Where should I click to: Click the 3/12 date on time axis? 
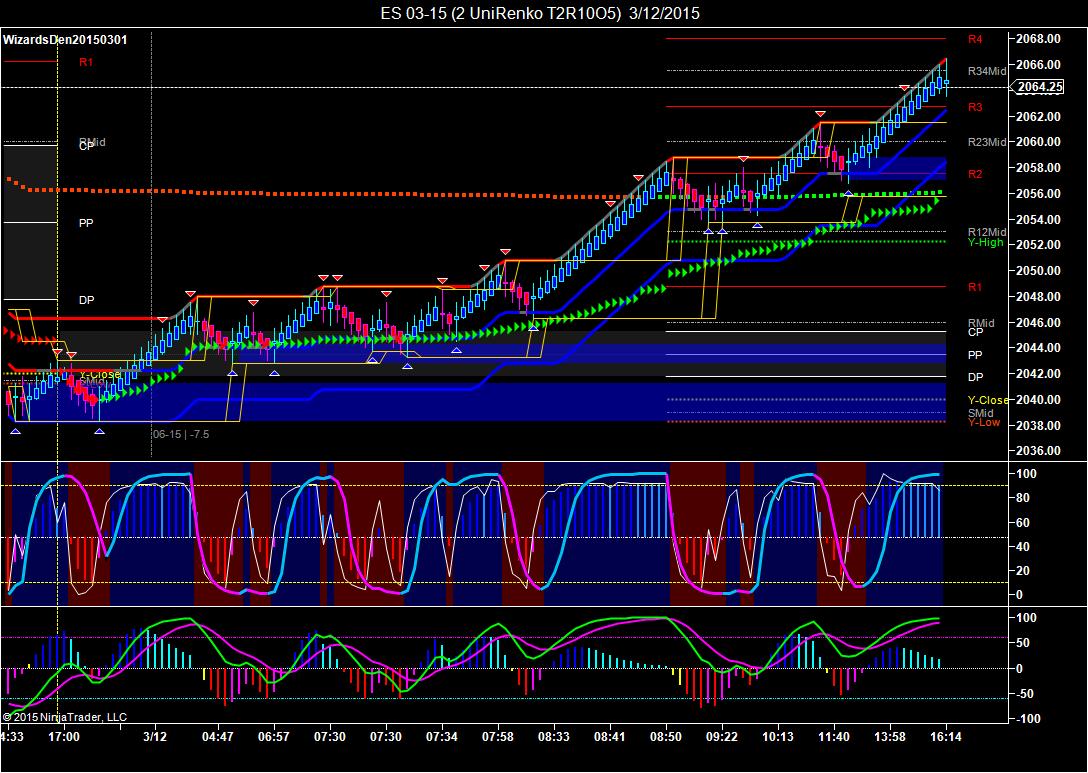tap(155, 737)
